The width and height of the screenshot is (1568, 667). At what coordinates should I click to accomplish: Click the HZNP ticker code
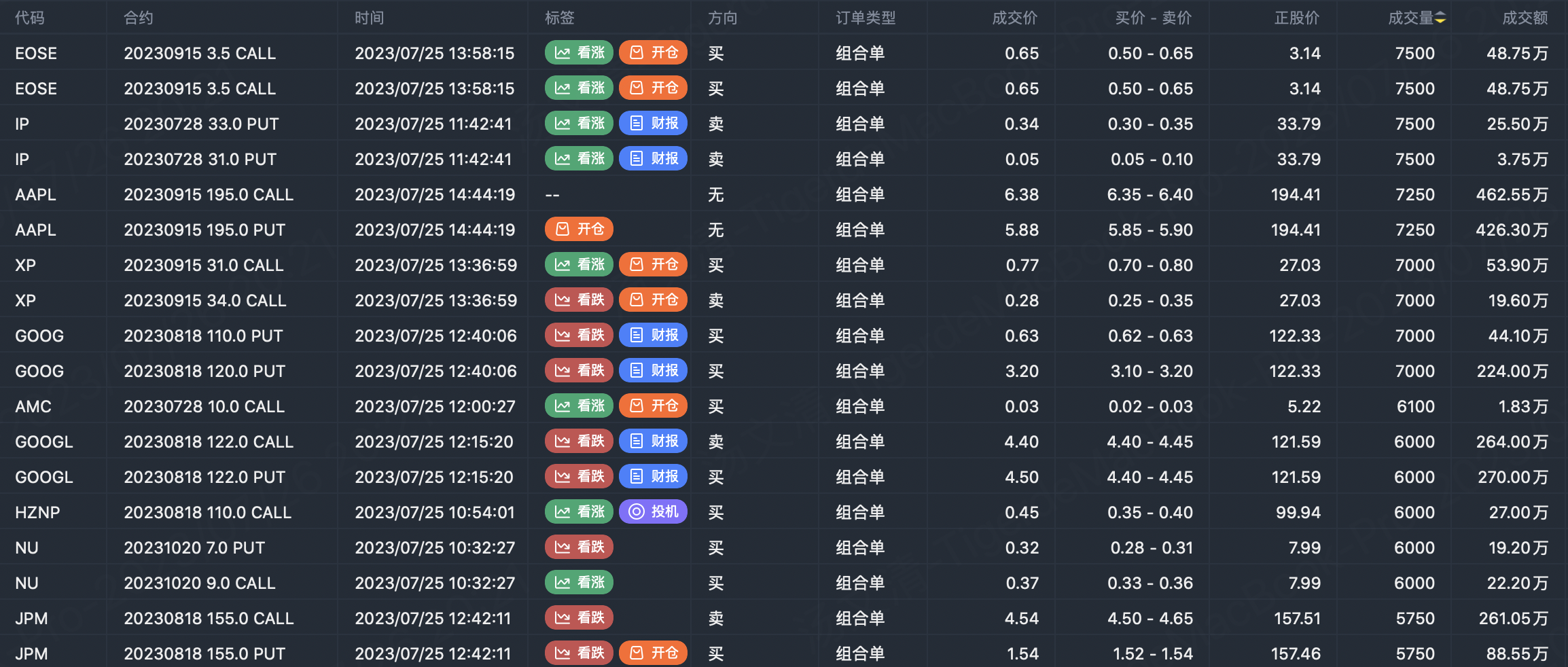(x=37, y=513)
